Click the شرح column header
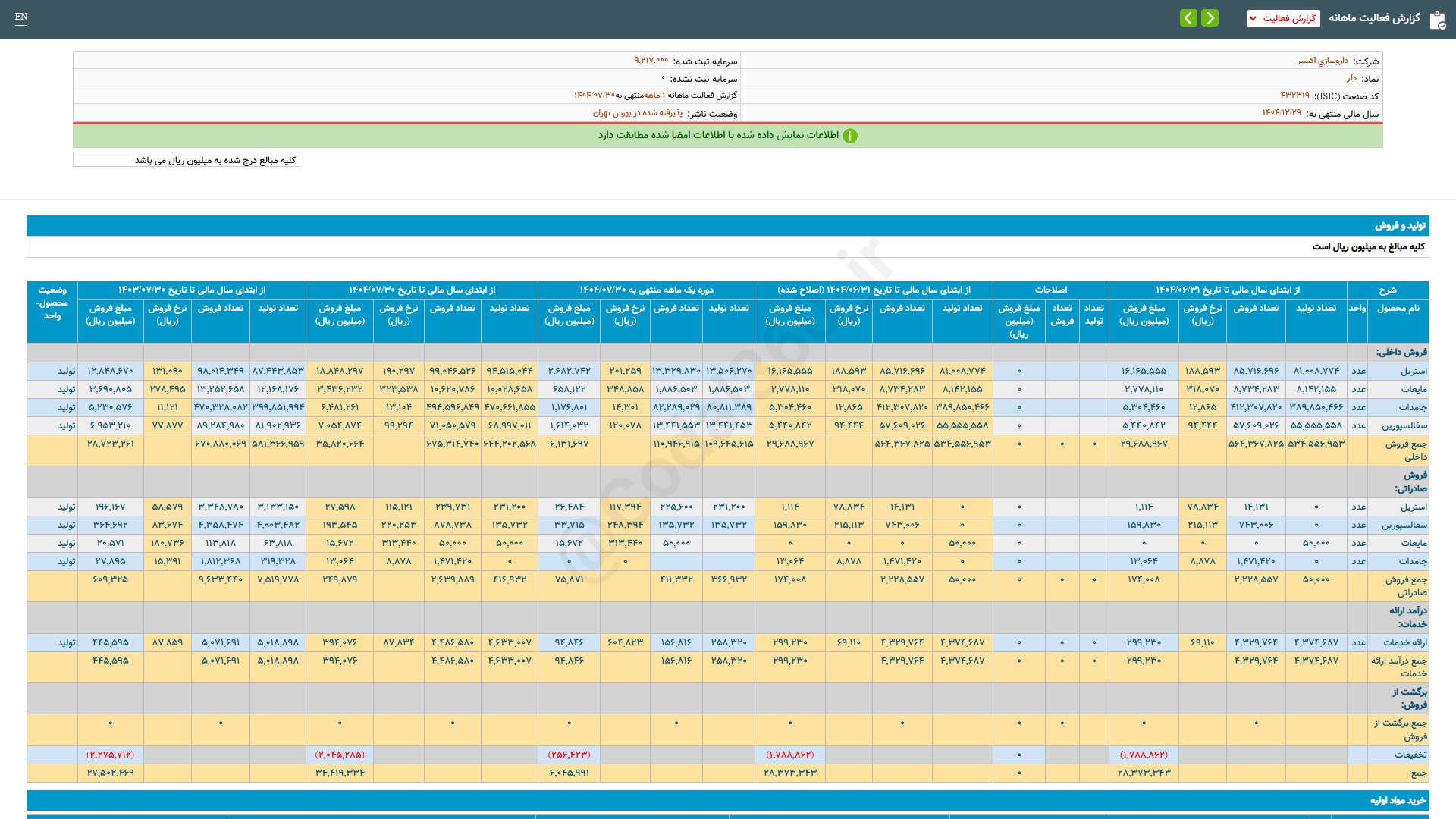Viewport: 1456px width, 819px height. [1387, 290]
